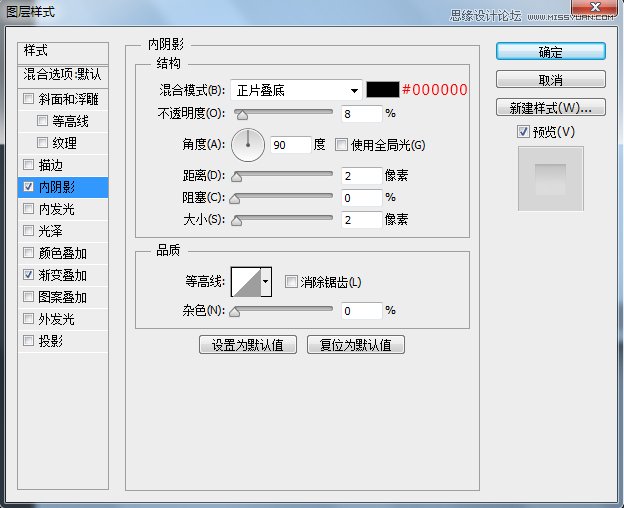Click the 角度 value field showing 90
This screenshot has width=624, height=508.
point(291,145)
